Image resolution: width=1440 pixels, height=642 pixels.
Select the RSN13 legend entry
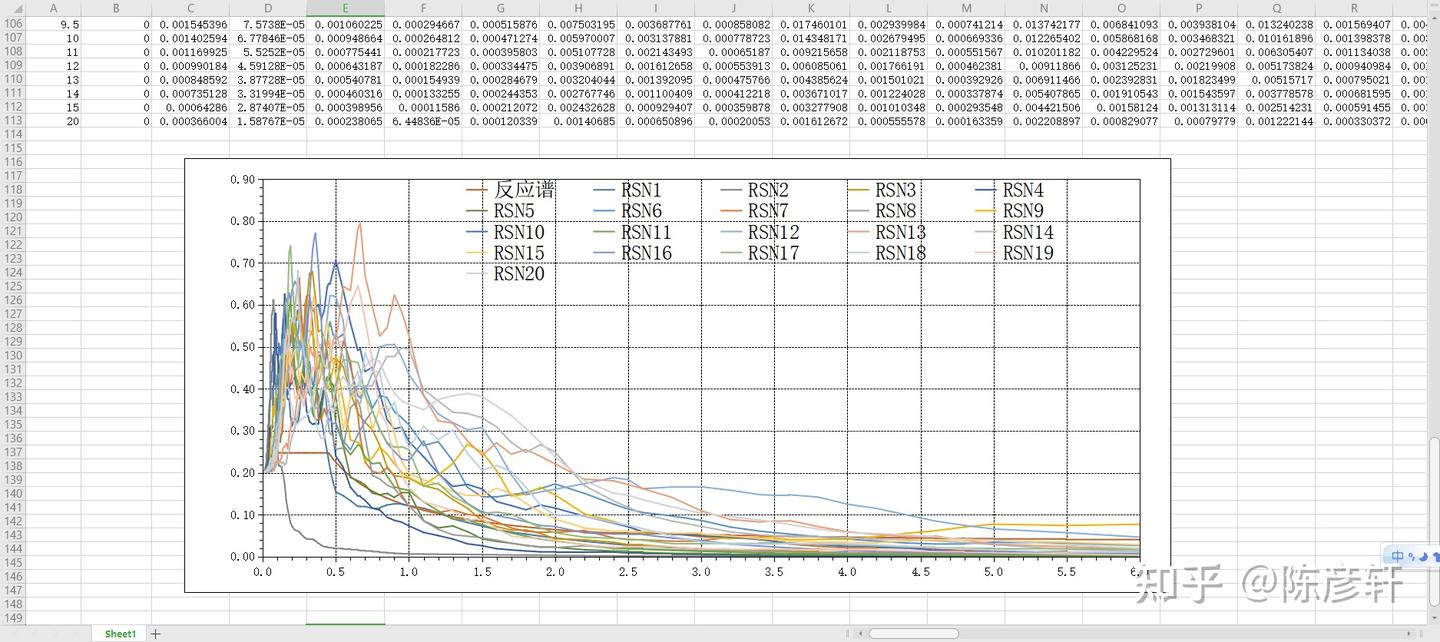(899, 231)
